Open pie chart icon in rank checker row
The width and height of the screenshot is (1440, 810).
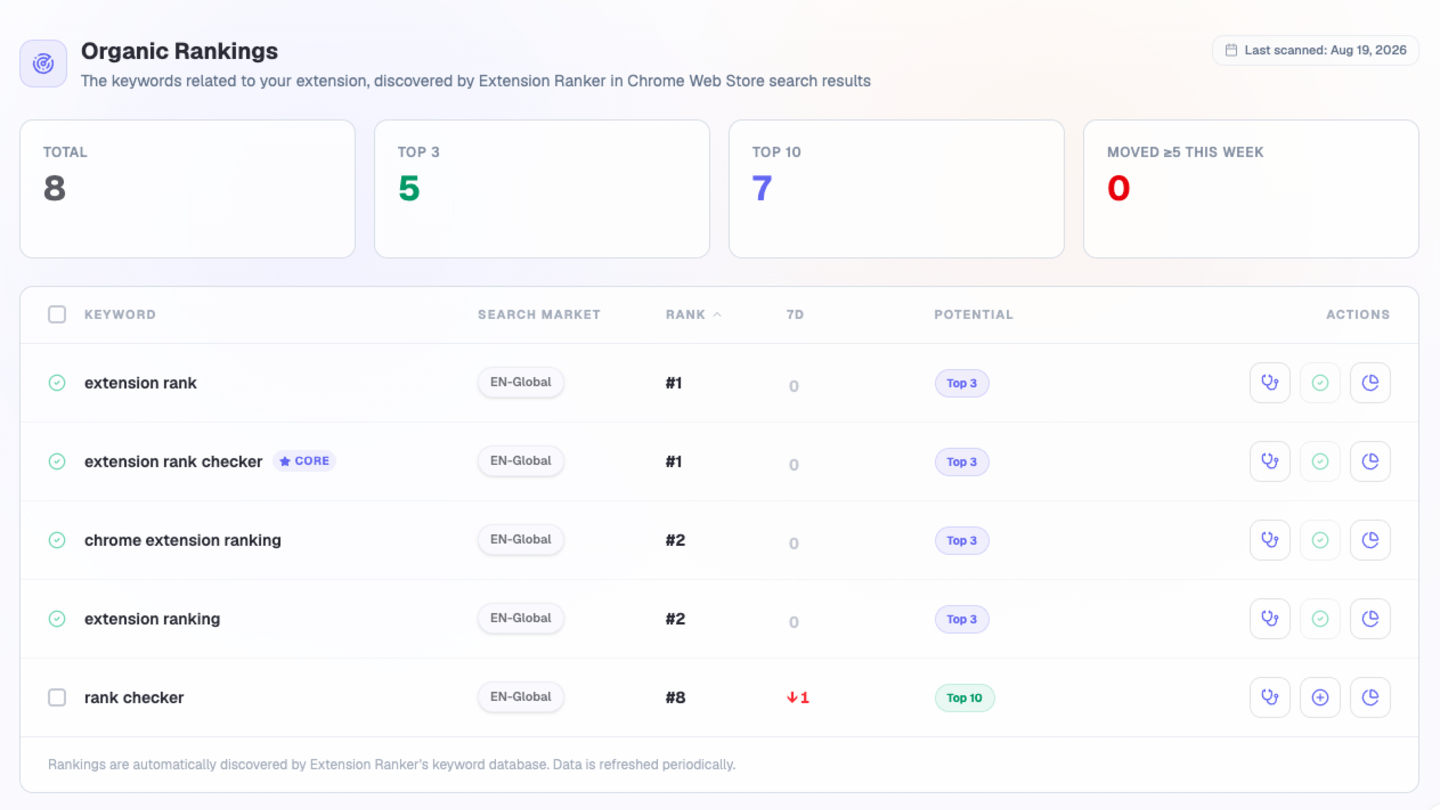pos(1370,698)
